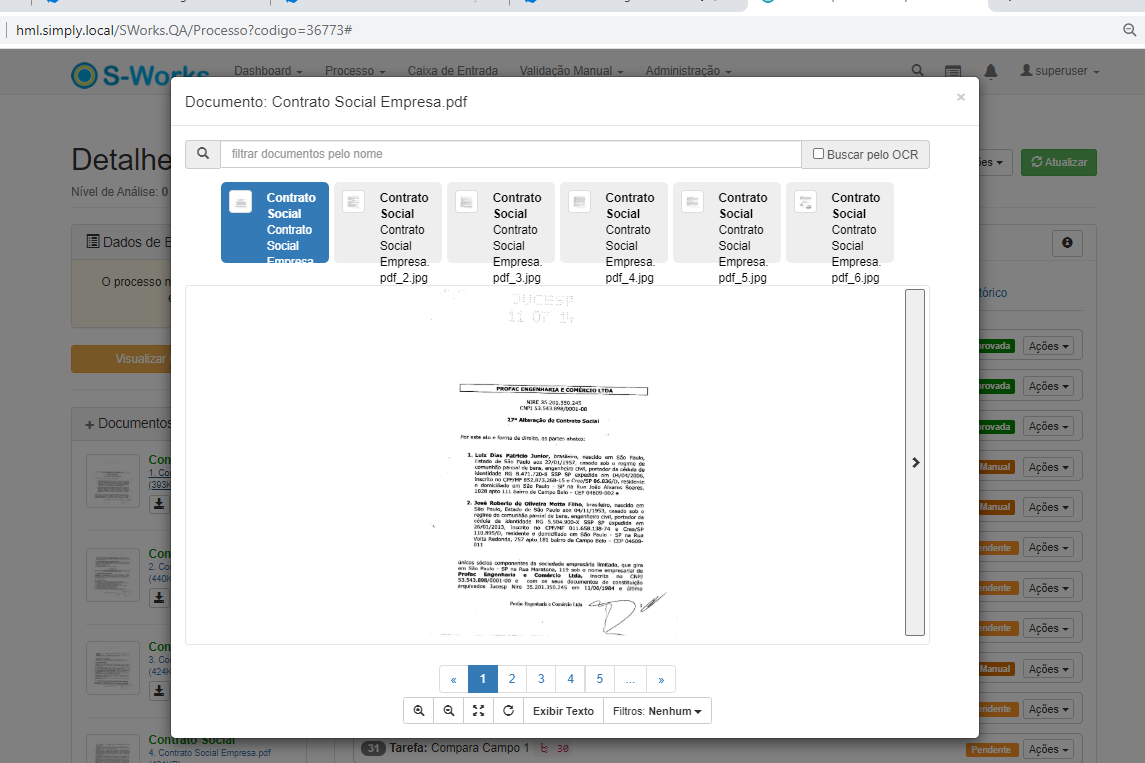Click the previous pages « button
The height and width of the screenshot is (763, 1145).
tap(453, 679)
